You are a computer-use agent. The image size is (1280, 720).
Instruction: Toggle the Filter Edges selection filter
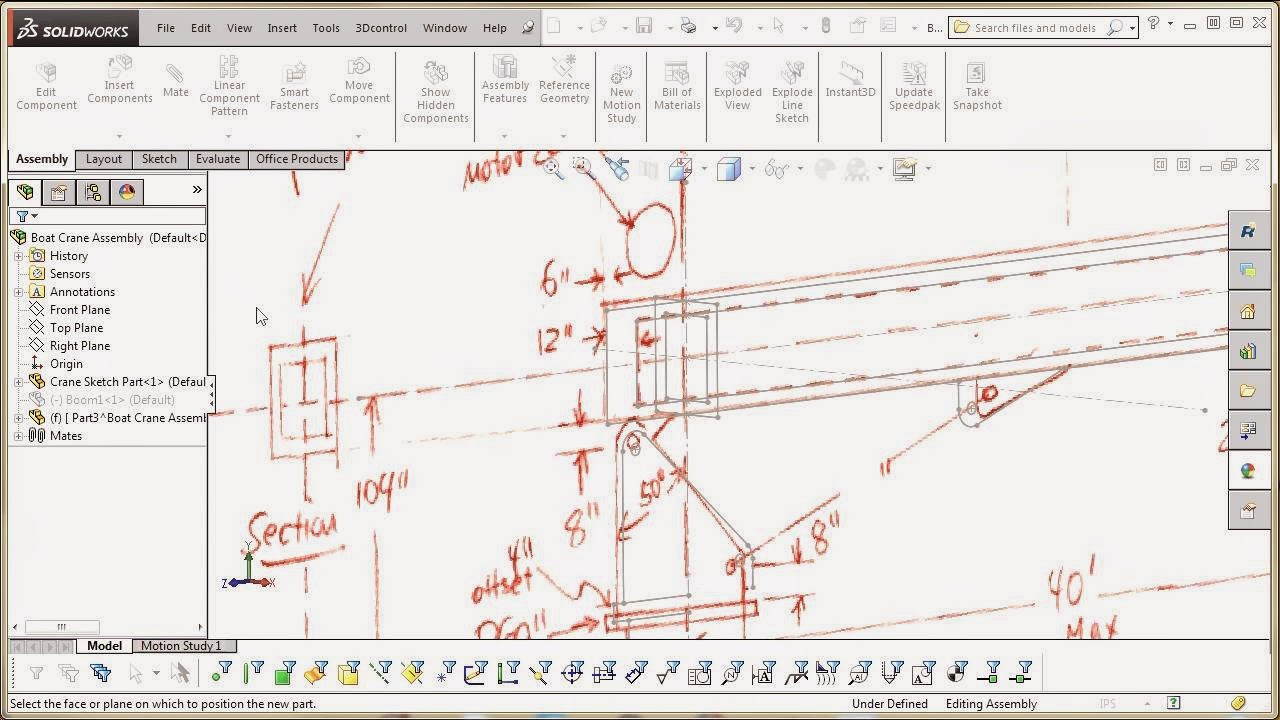(x=253, y=673)
